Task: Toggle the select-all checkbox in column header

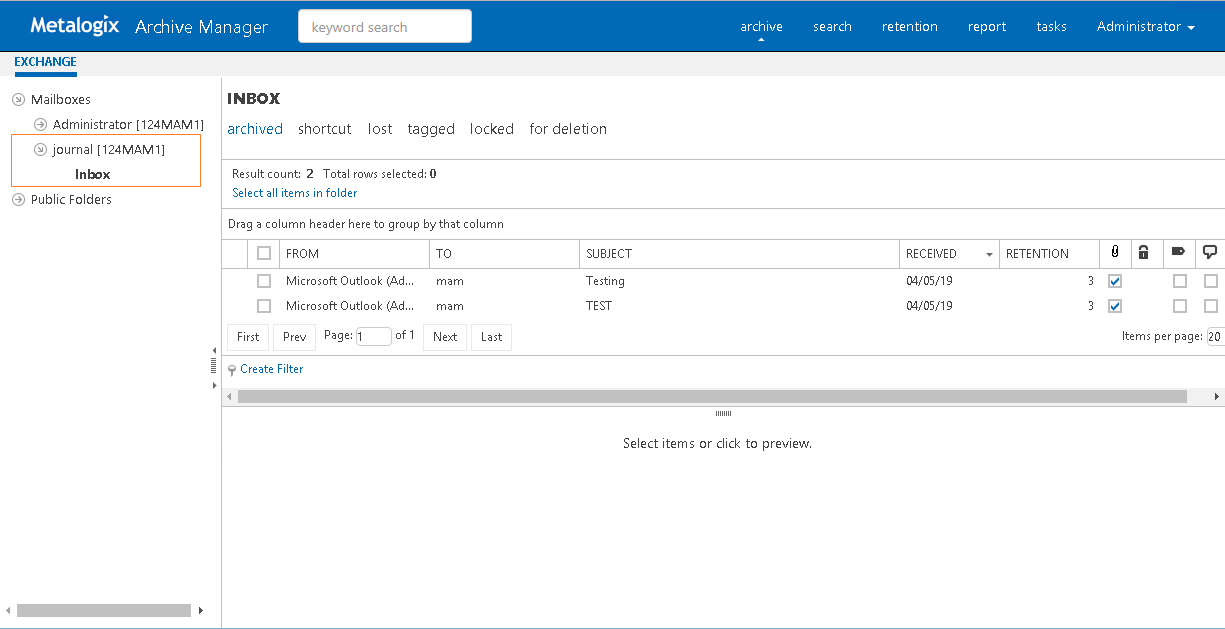Action: click(x=264, y=253)
